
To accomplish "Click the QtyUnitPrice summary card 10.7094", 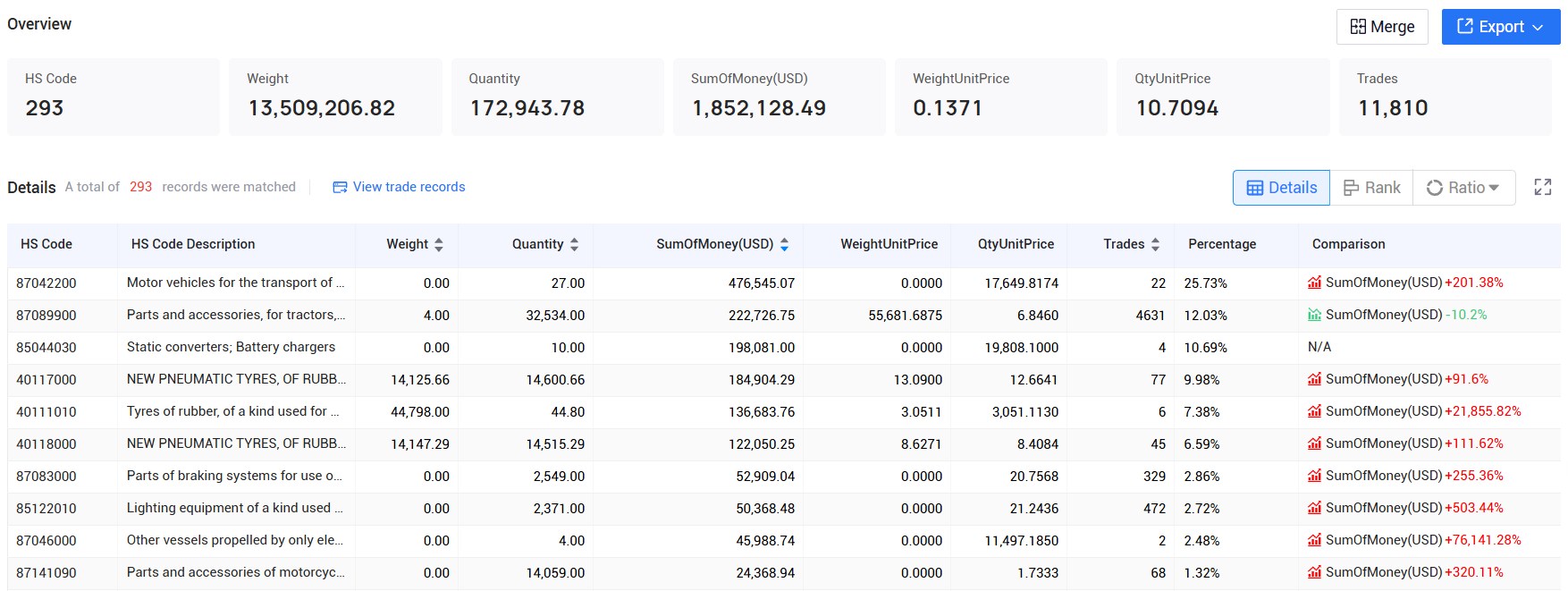I will point(1223,97).
